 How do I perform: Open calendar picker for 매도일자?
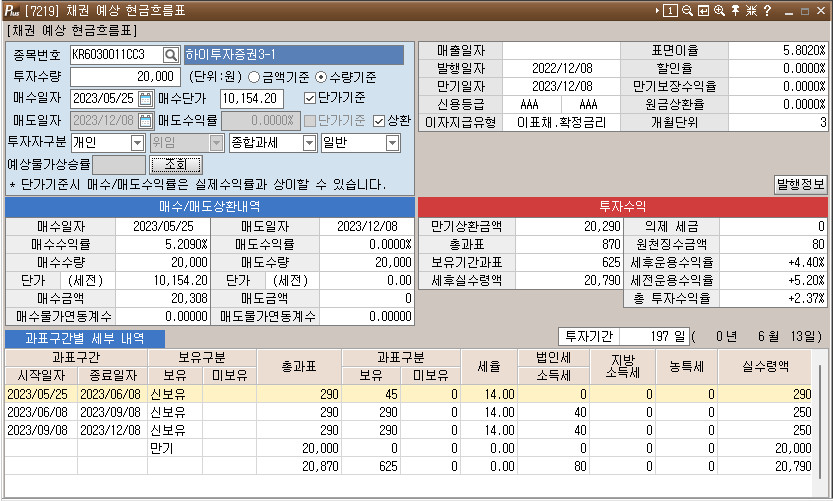(145, 121)
